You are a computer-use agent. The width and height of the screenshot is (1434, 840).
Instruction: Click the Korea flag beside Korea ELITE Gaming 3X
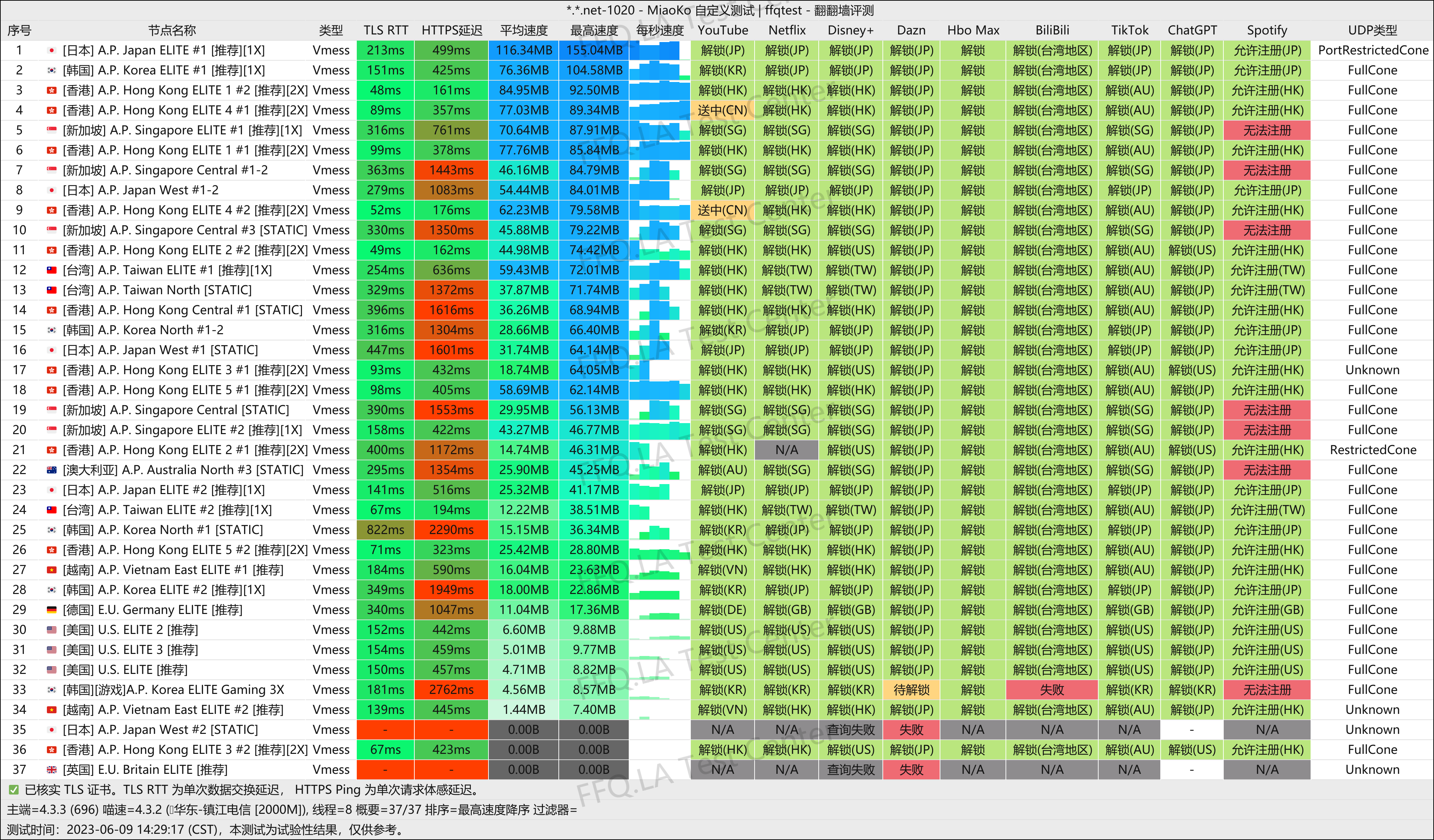52,690
